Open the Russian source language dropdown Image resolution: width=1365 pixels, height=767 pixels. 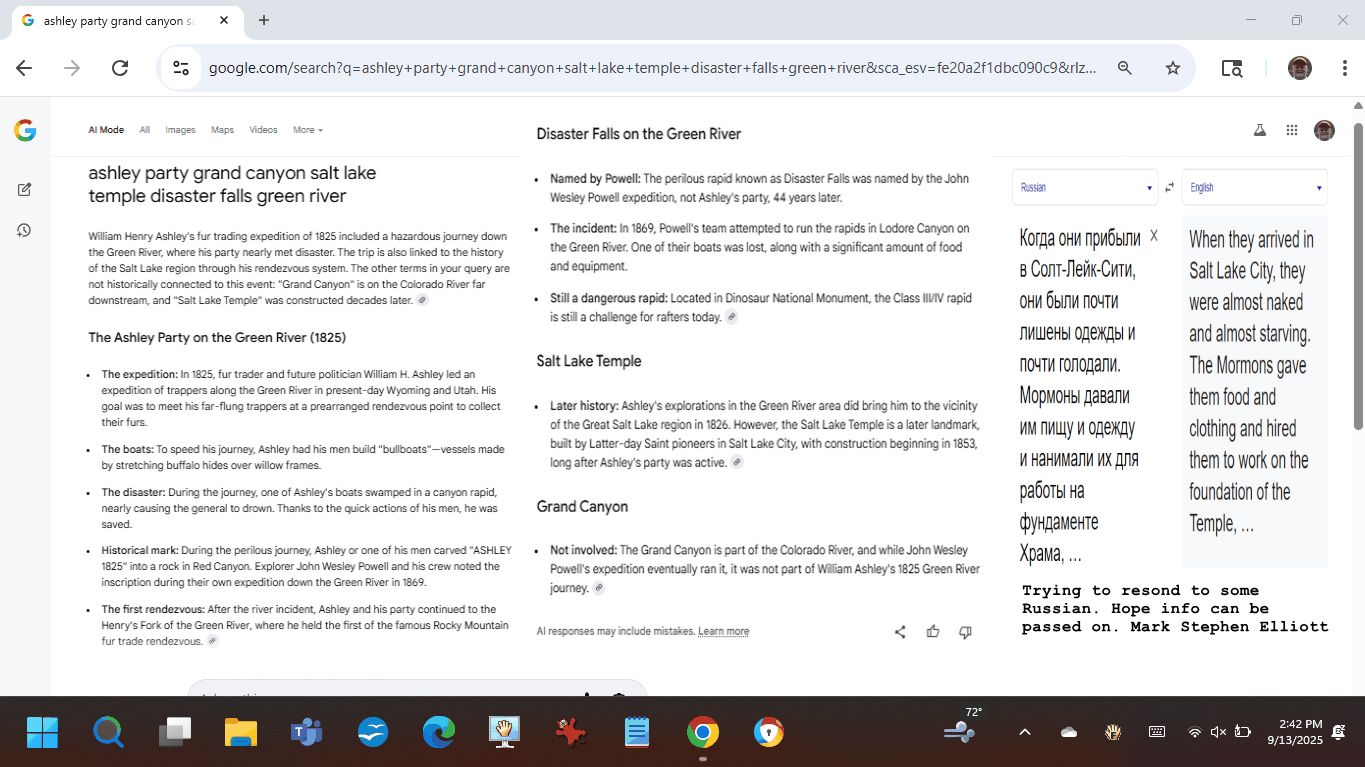[1085, 187]
